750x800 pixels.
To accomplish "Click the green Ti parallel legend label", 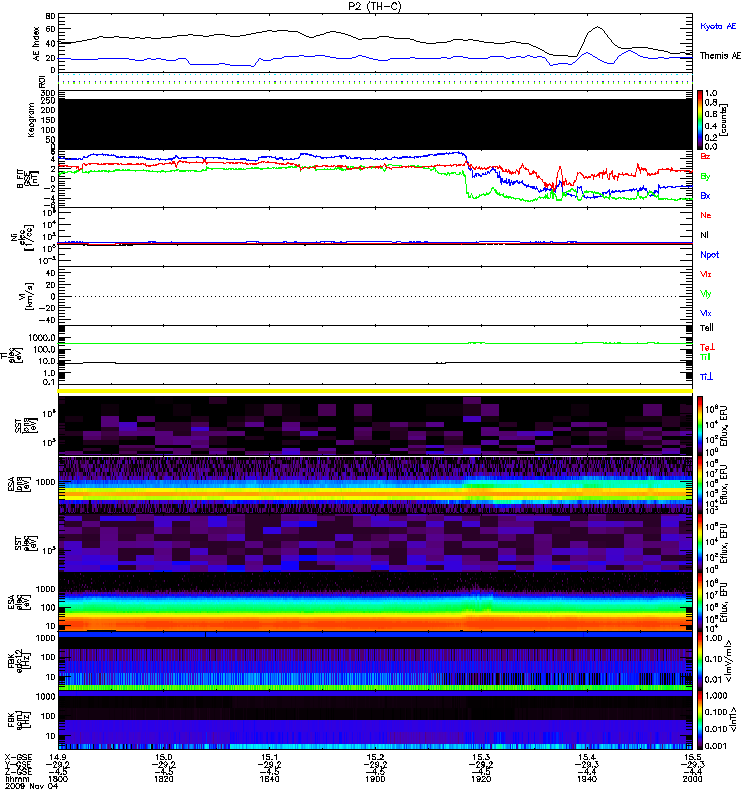I will click(x=705, y=357).
